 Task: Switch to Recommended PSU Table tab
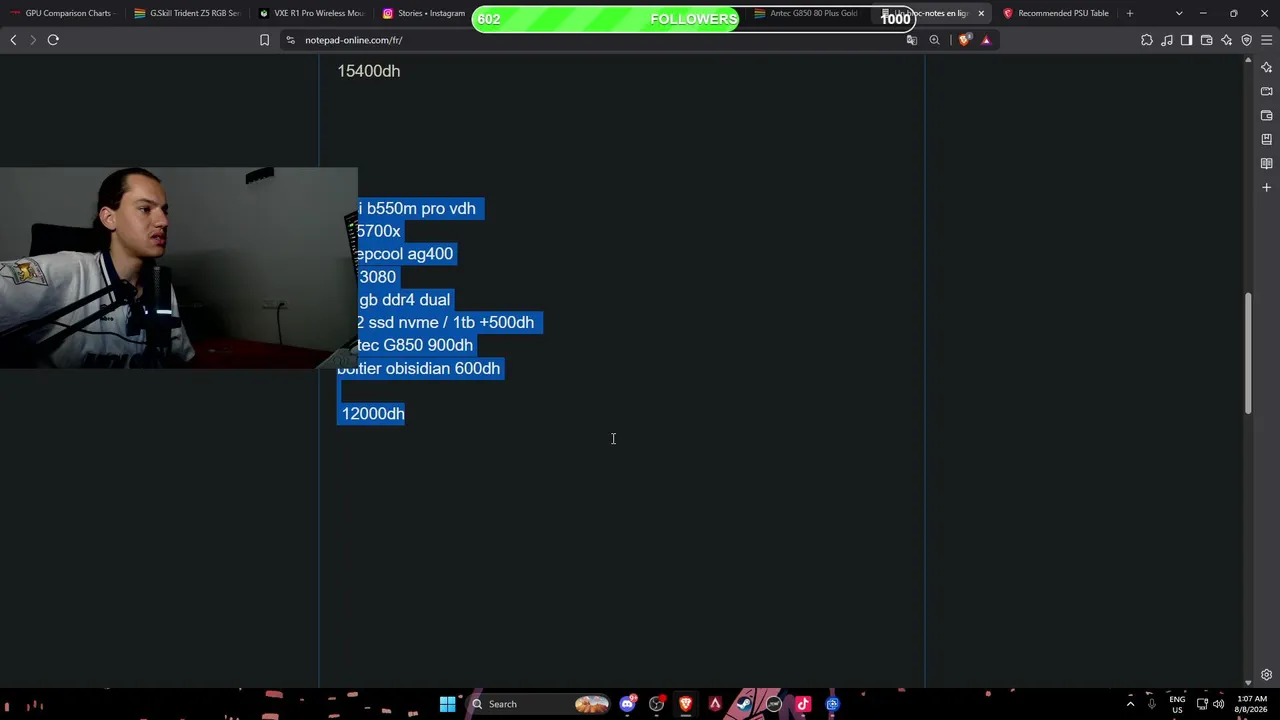(x=1055, y=13)
